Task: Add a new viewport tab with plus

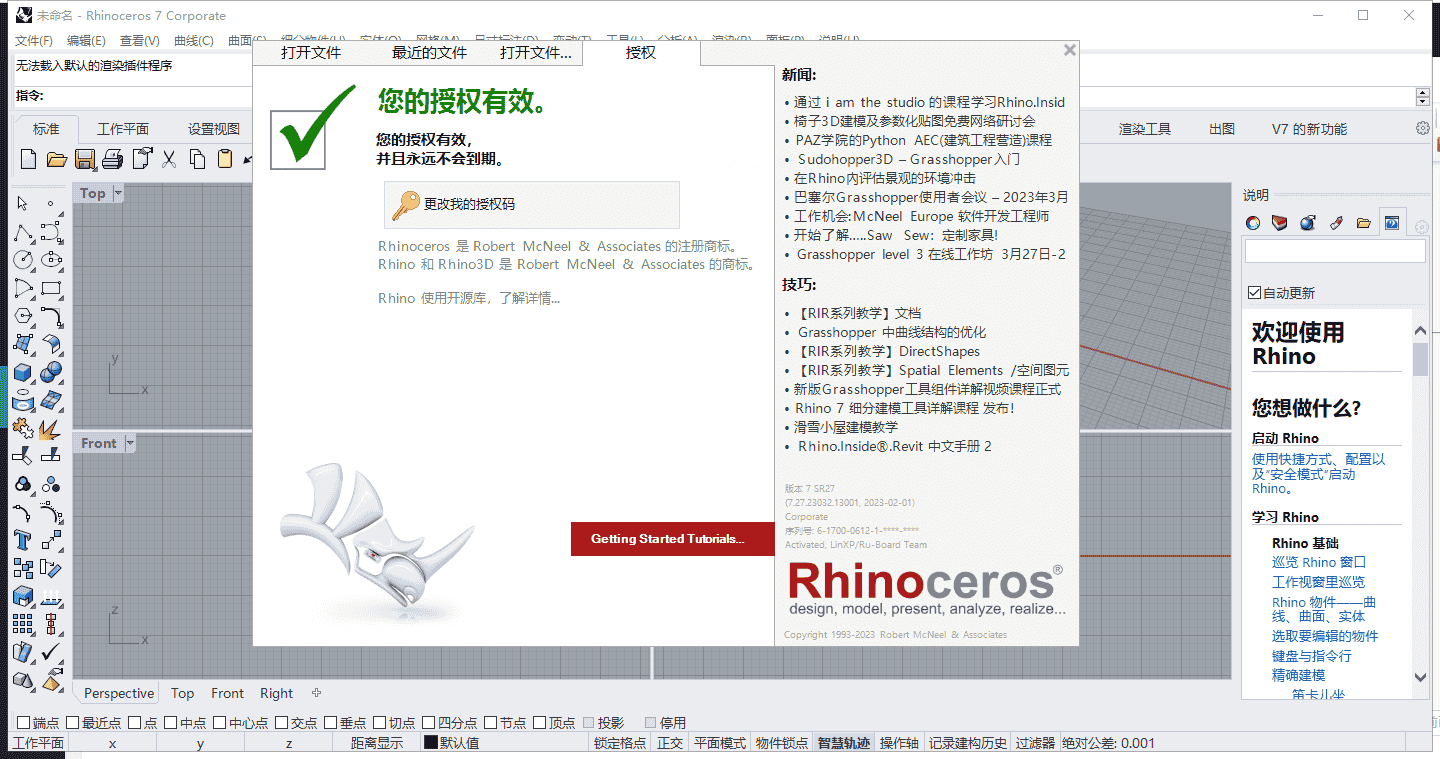Action: pyautogui.click(x=317, y=693)
